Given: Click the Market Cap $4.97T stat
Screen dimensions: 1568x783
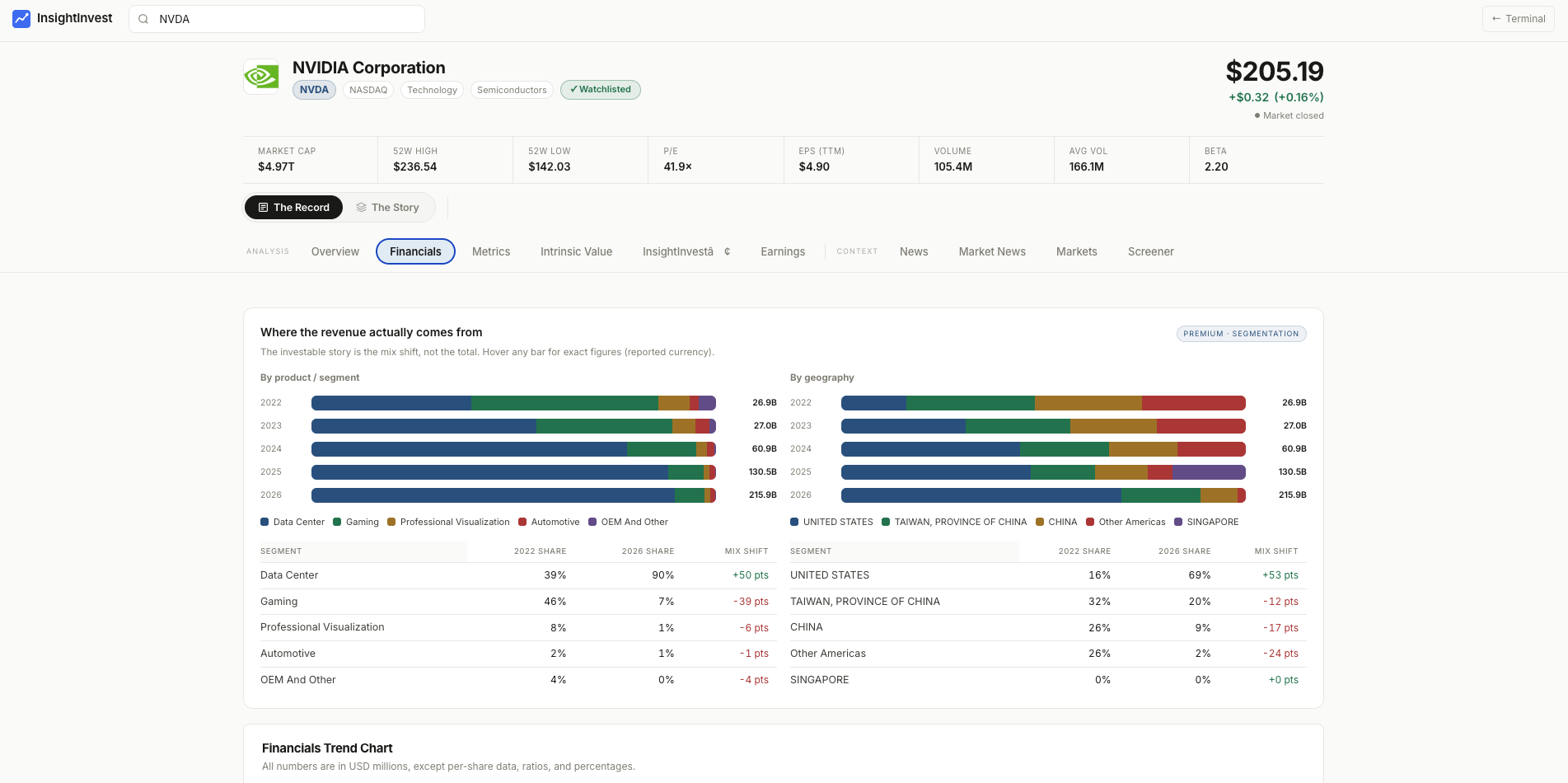Looking at the screenshot, I should point(310,160).
